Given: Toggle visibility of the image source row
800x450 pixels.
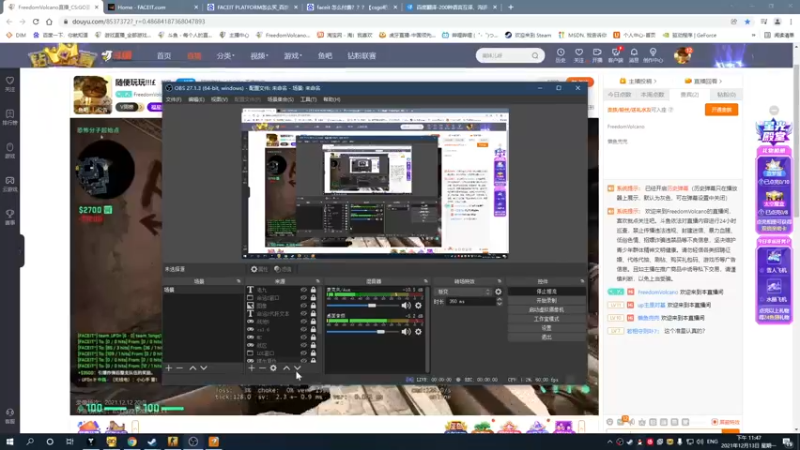Looking at the screenshot, I should (x=304, y=306).
